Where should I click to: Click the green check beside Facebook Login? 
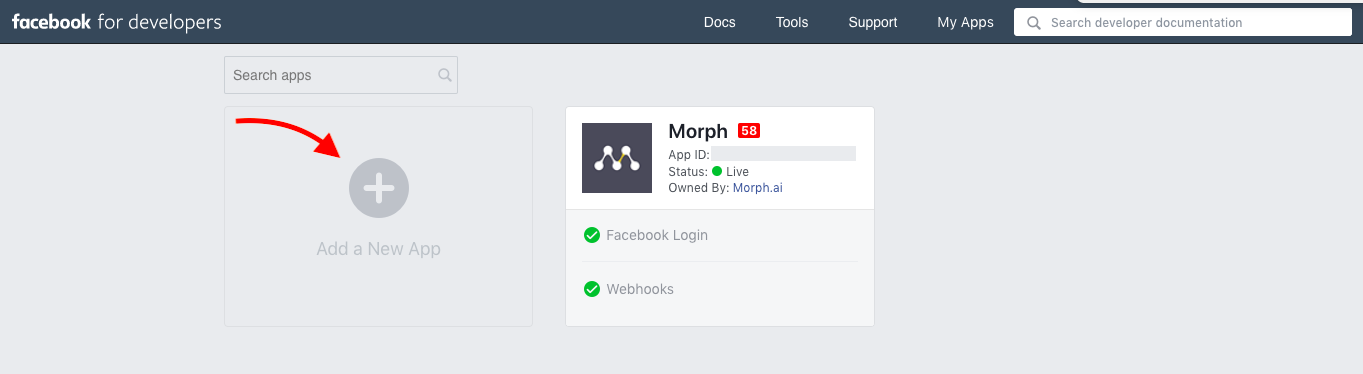(x=592, y=235)
